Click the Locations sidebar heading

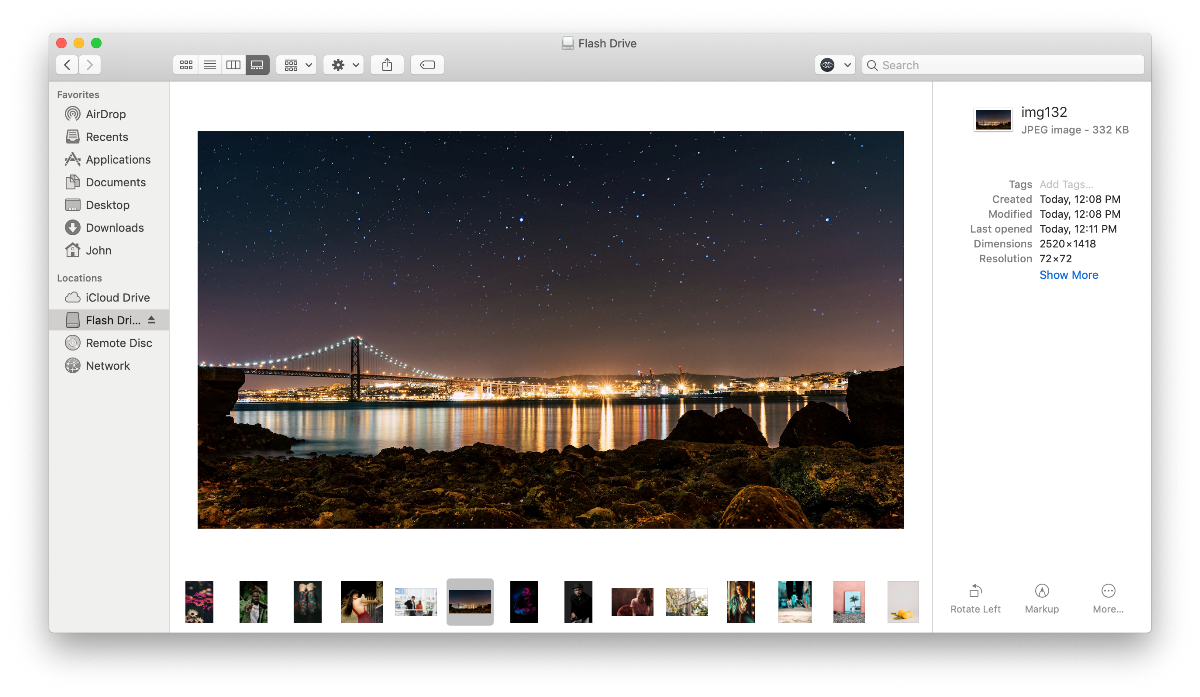80,278
